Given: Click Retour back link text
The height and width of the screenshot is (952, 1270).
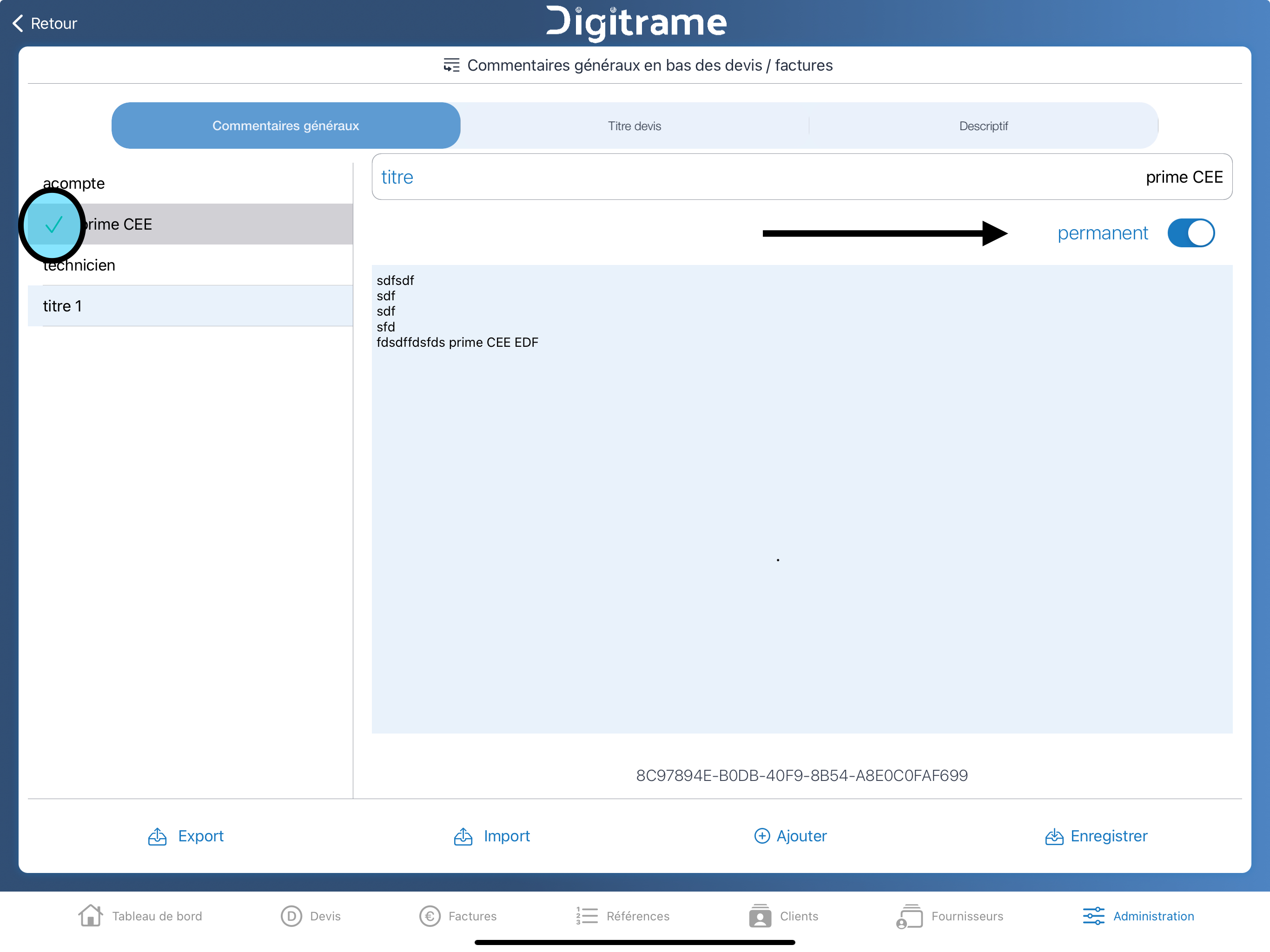Looking at the screenshot, I should click(54, 24).
